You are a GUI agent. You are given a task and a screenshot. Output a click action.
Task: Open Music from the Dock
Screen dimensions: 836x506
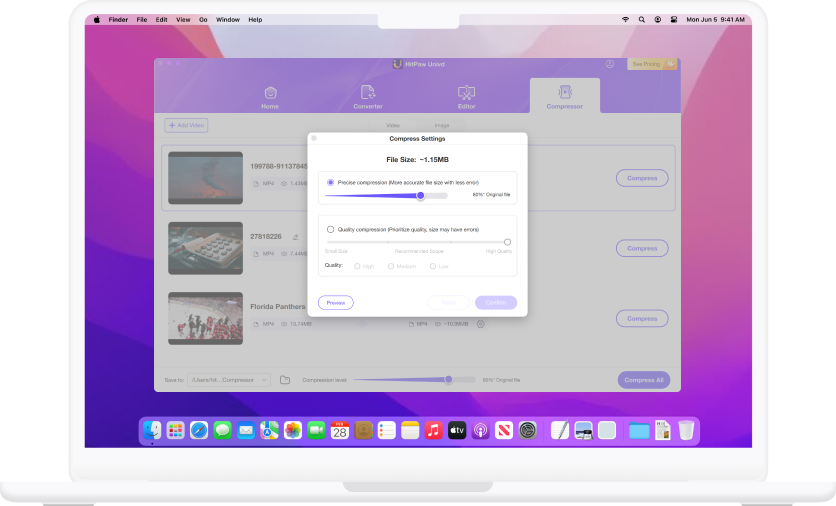[x=433, y=430]
